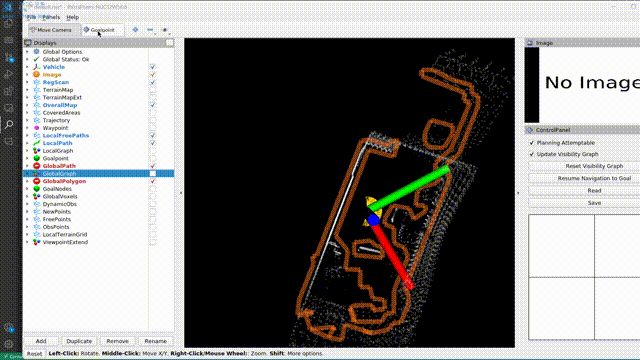Screen dimensions: 640x360
Task: Click the RegScan point cloud icon
Action: 36,82
